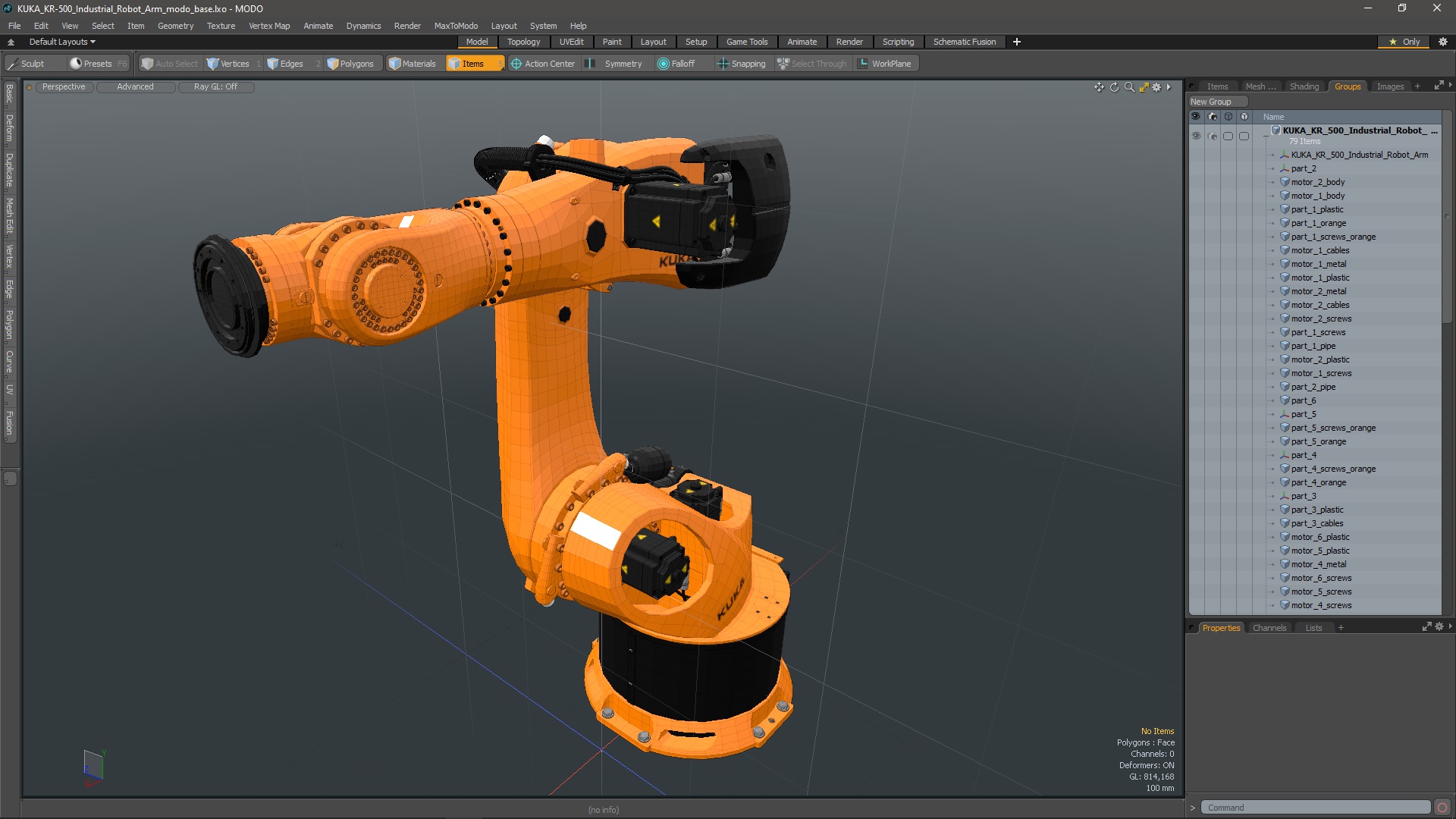This screenshot has height=819, width=1456.
Task: Open the Advanced shading style dropdown
Action: click(135, 87)
